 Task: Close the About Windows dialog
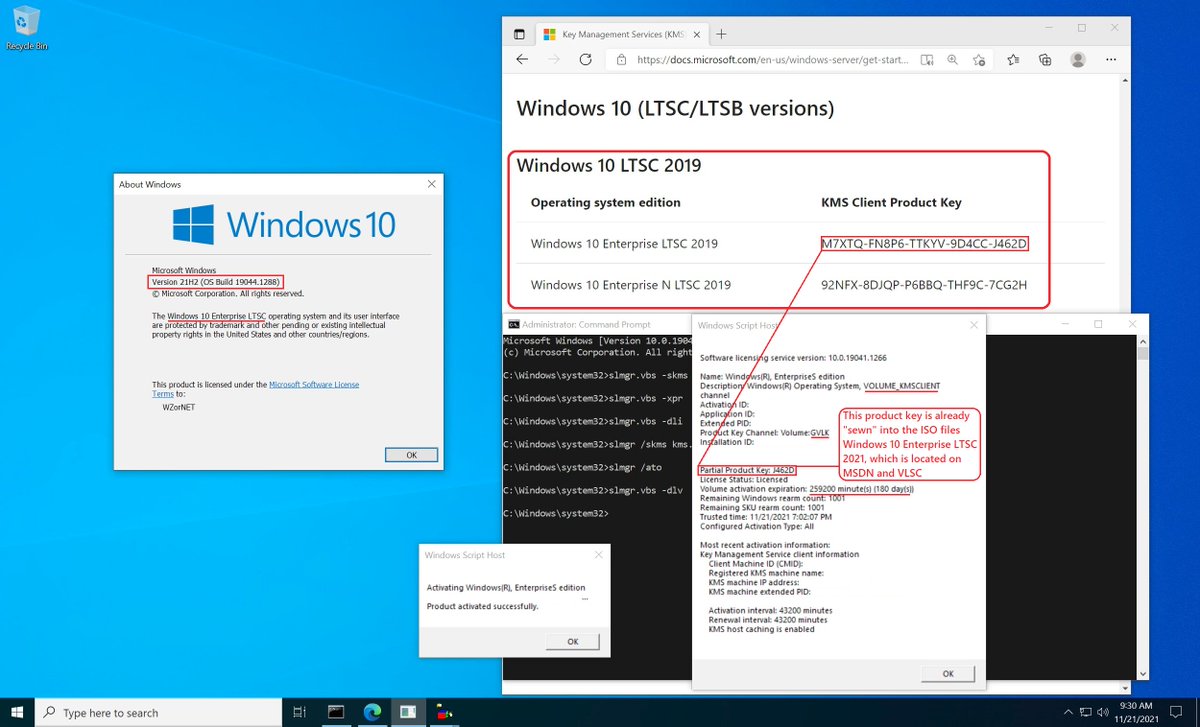click(431, 184)
